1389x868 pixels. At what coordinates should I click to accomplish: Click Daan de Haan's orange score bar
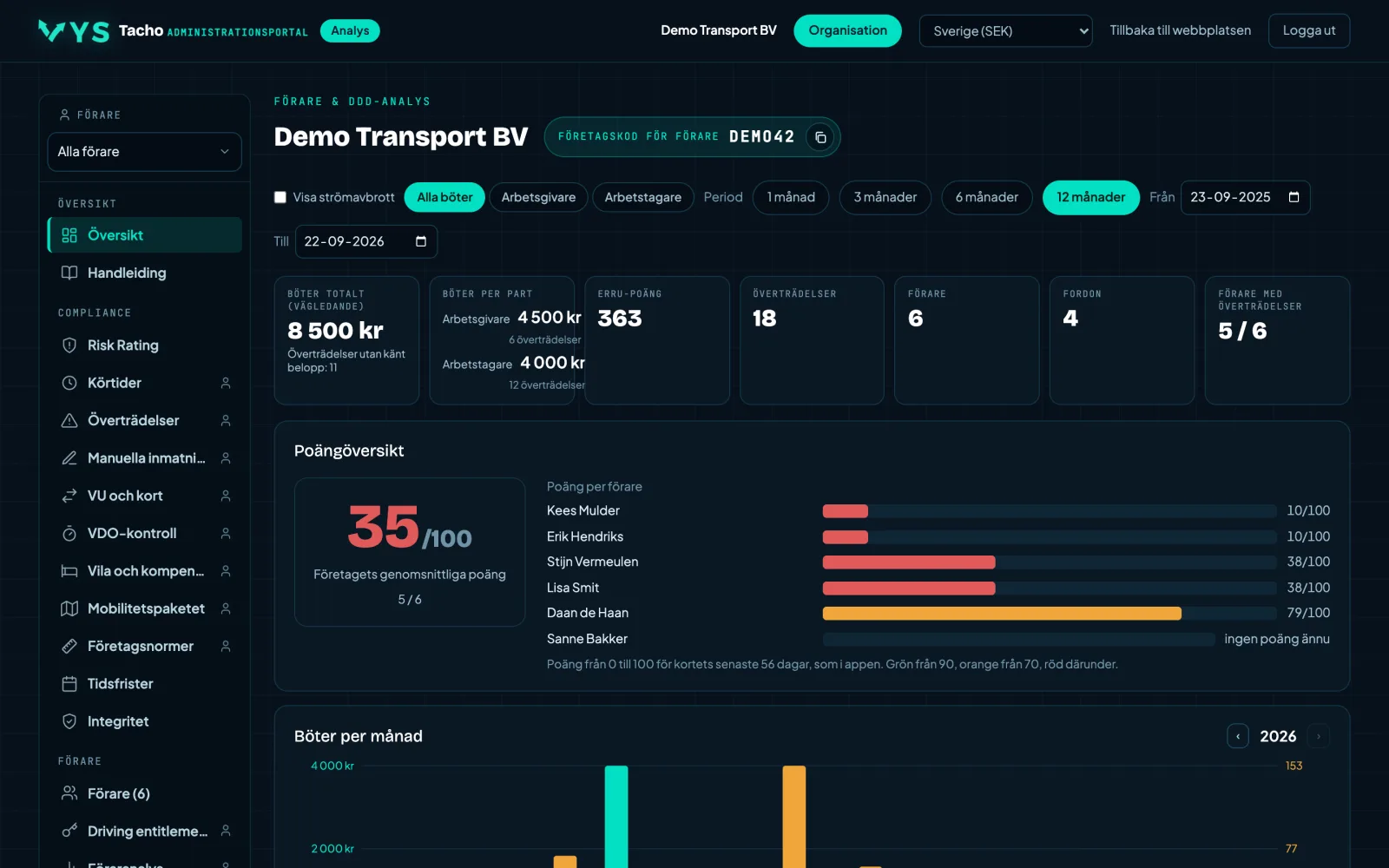point(1002,614)
